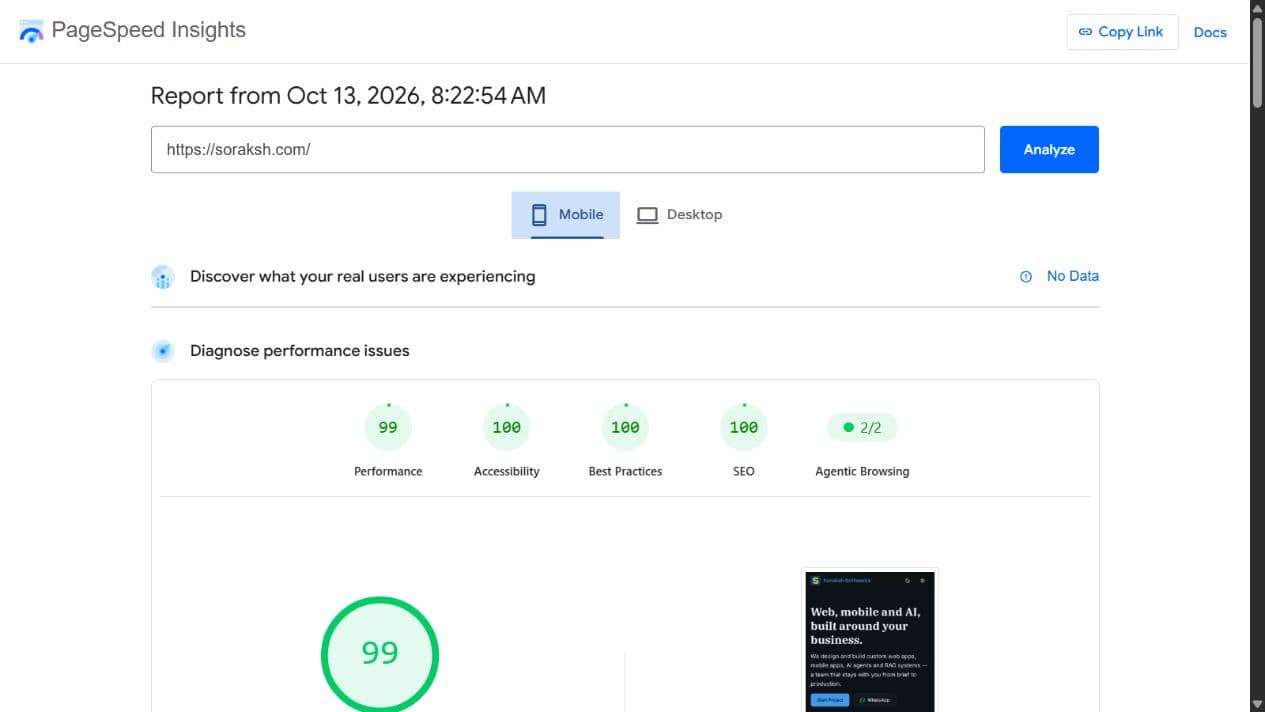Click the 'Accessibility' label text

(506, 471)
